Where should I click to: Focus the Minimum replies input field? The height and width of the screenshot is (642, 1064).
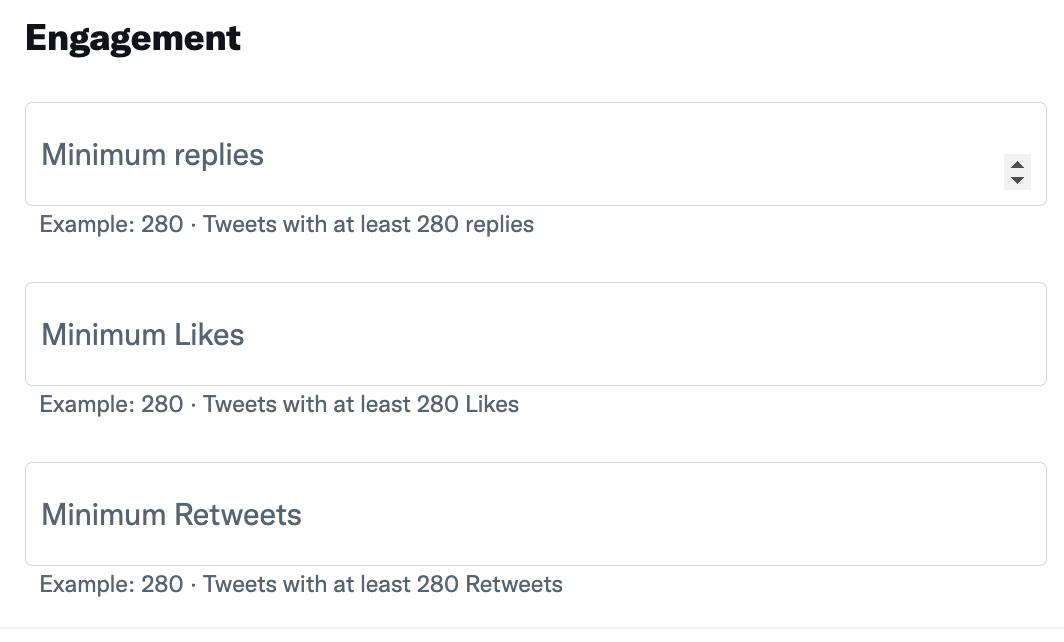(x=500, y=155)
